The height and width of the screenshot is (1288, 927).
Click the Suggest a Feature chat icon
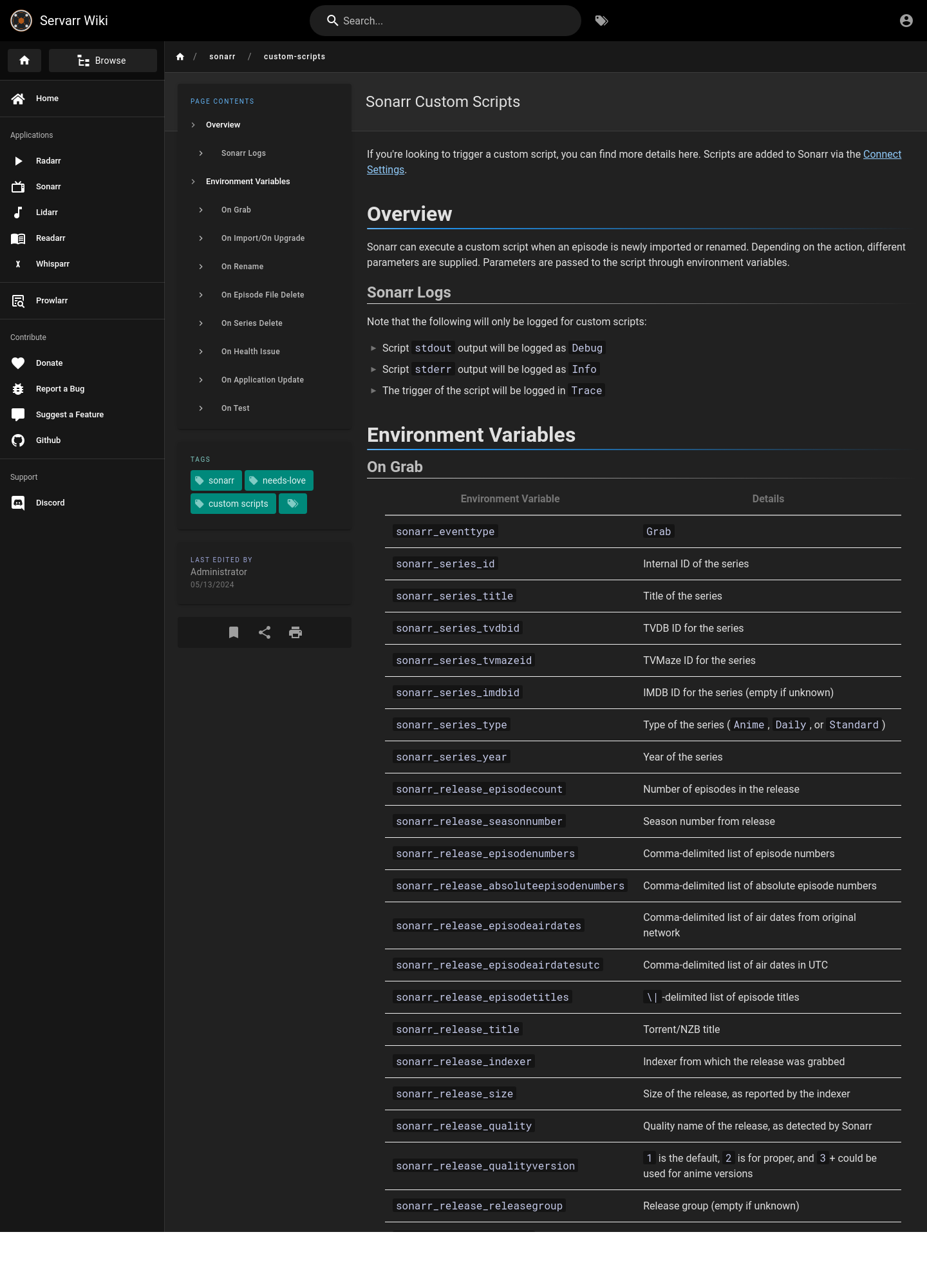pos(18,415)
